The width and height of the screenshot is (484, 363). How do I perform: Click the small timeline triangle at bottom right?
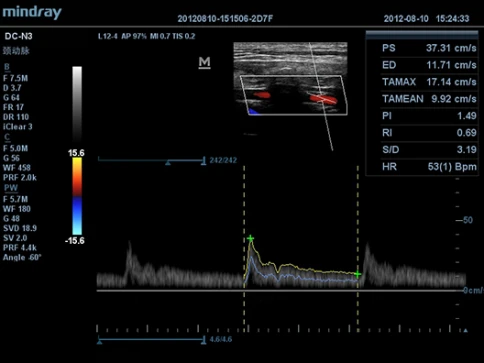coord(465,331)
